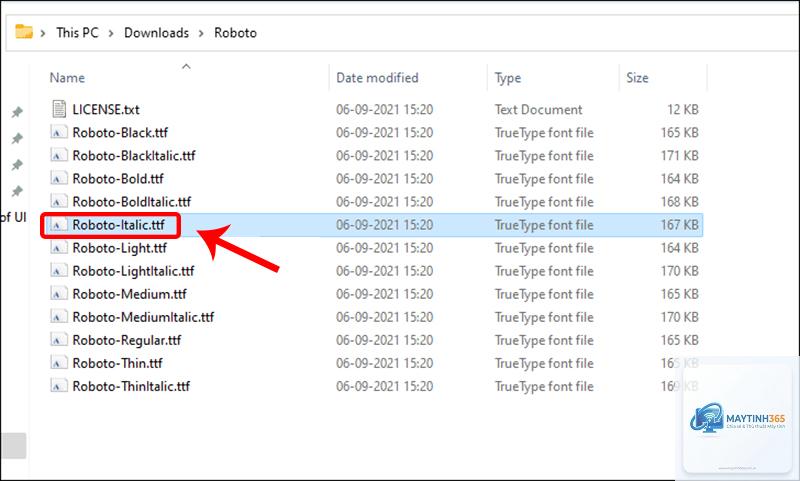Screen dimensions: 800x481
Task: Click the Text Document type of LICENSE.txt
Action: 538,109
